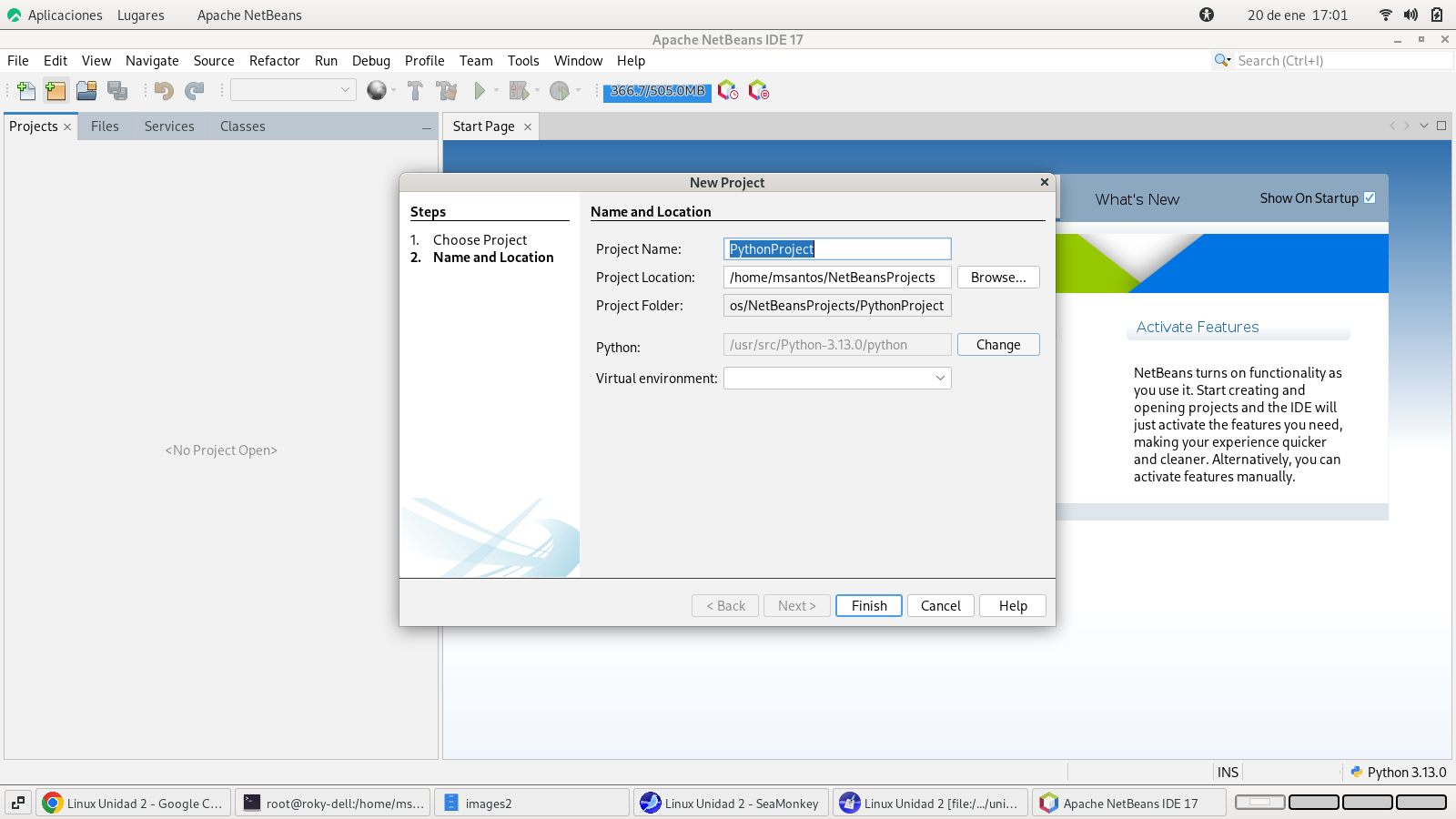Open the editor tabs list dropdown arrow
The width and height of the screenshot is (1456, 819).
[x=1424, y=126]
